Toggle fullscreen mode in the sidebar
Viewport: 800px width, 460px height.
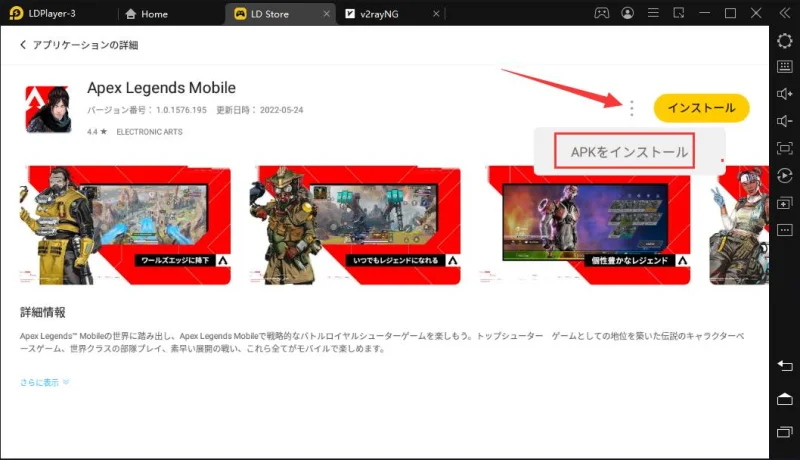(x=785, y=148)
